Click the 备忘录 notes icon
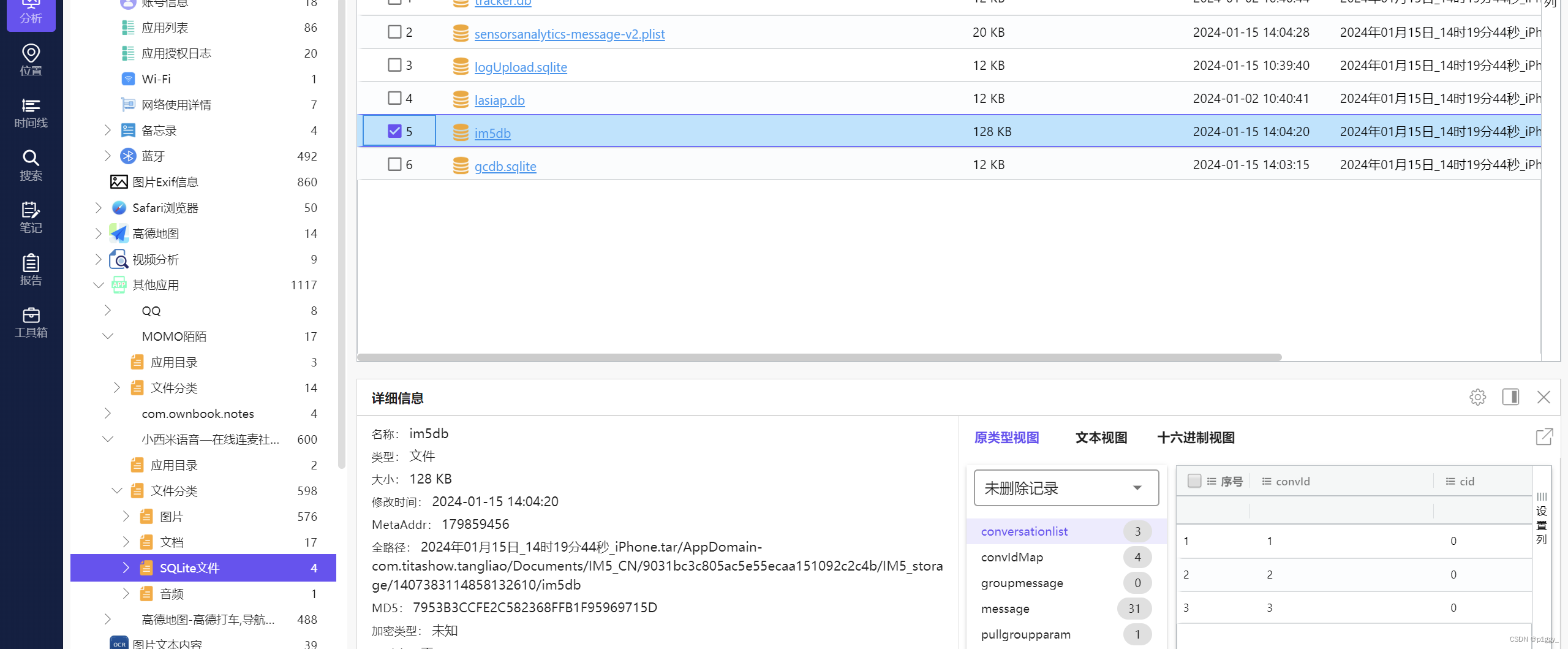Viewport: 1568px width, 649px height. point(128,131)
